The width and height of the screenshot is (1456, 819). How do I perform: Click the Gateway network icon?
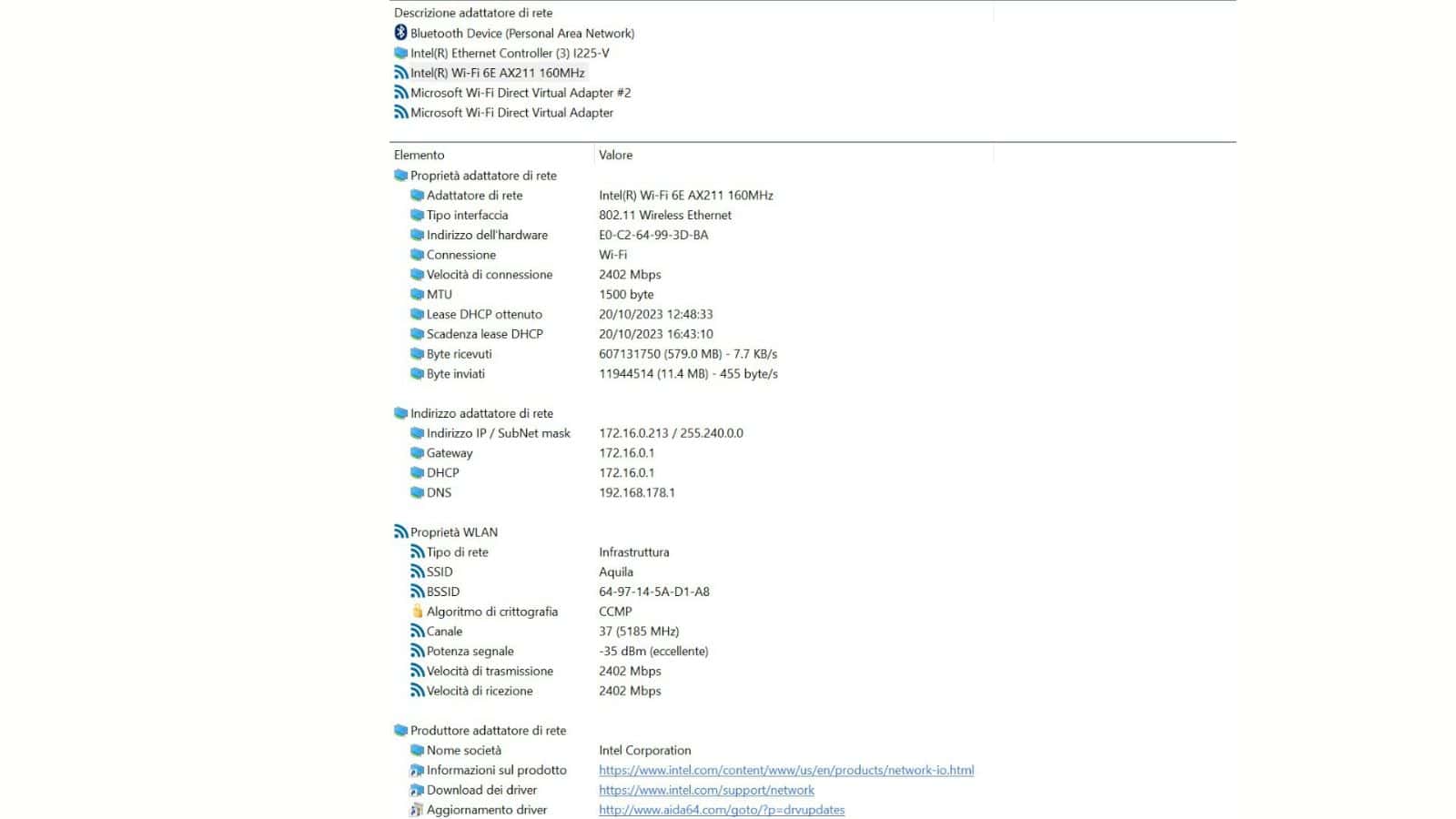(417, 453)
